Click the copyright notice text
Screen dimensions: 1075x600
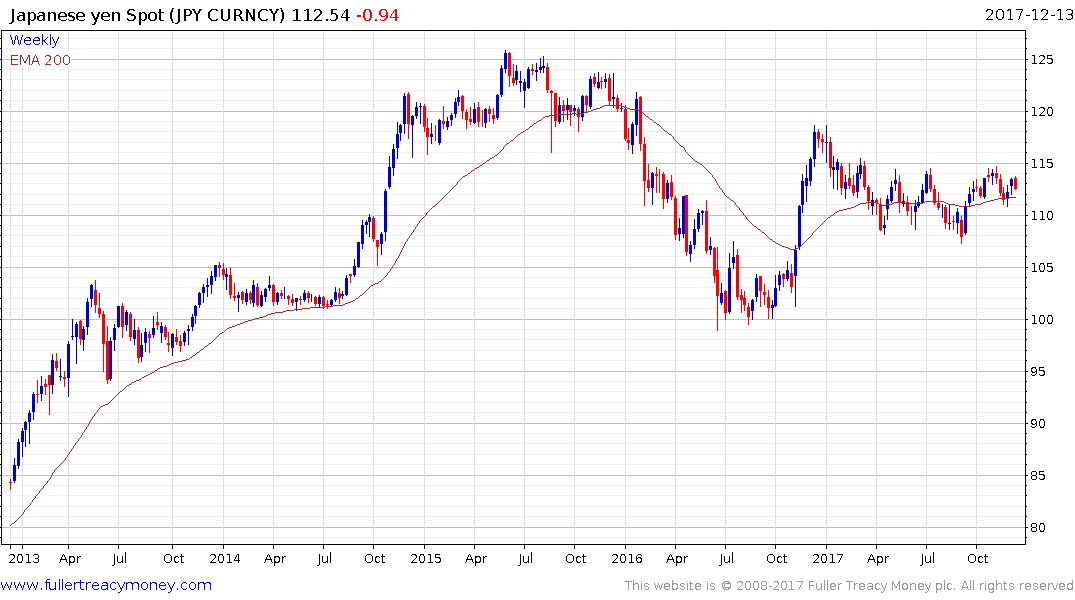click(849, 586)
